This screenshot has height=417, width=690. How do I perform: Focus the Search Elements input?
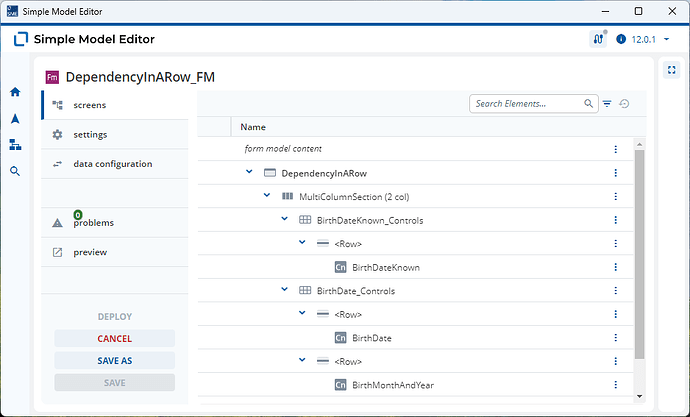[x=534, y=104]
